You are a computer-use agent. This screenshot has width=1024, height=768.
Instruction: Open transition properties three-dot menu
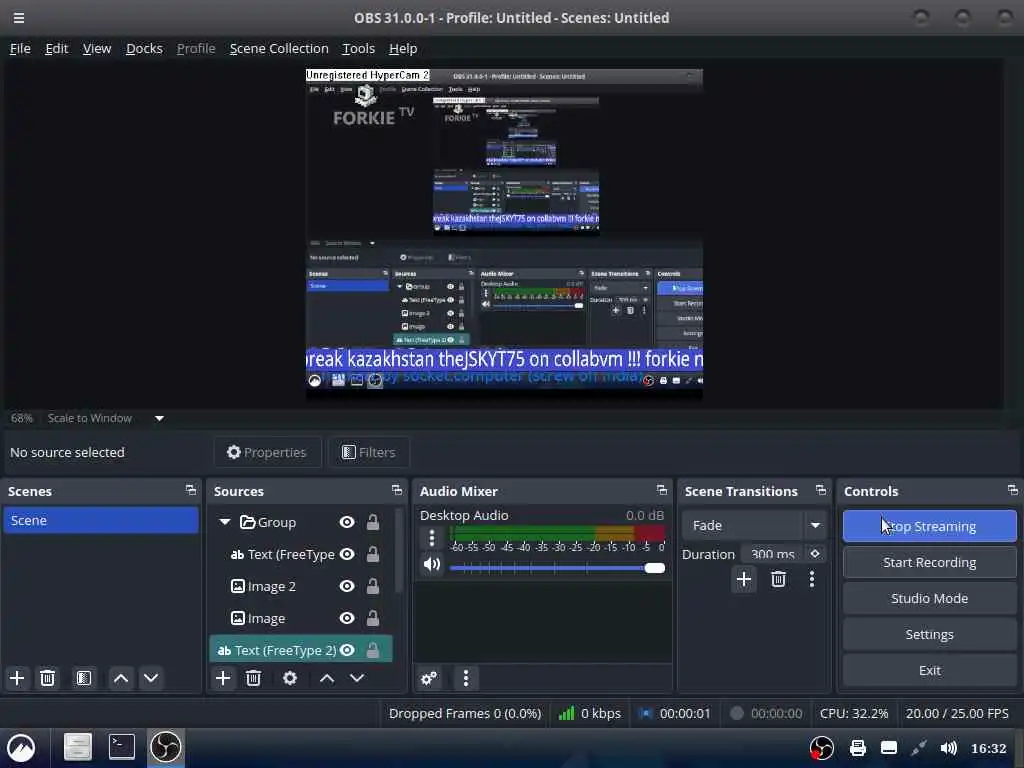(x=812, y=579)
